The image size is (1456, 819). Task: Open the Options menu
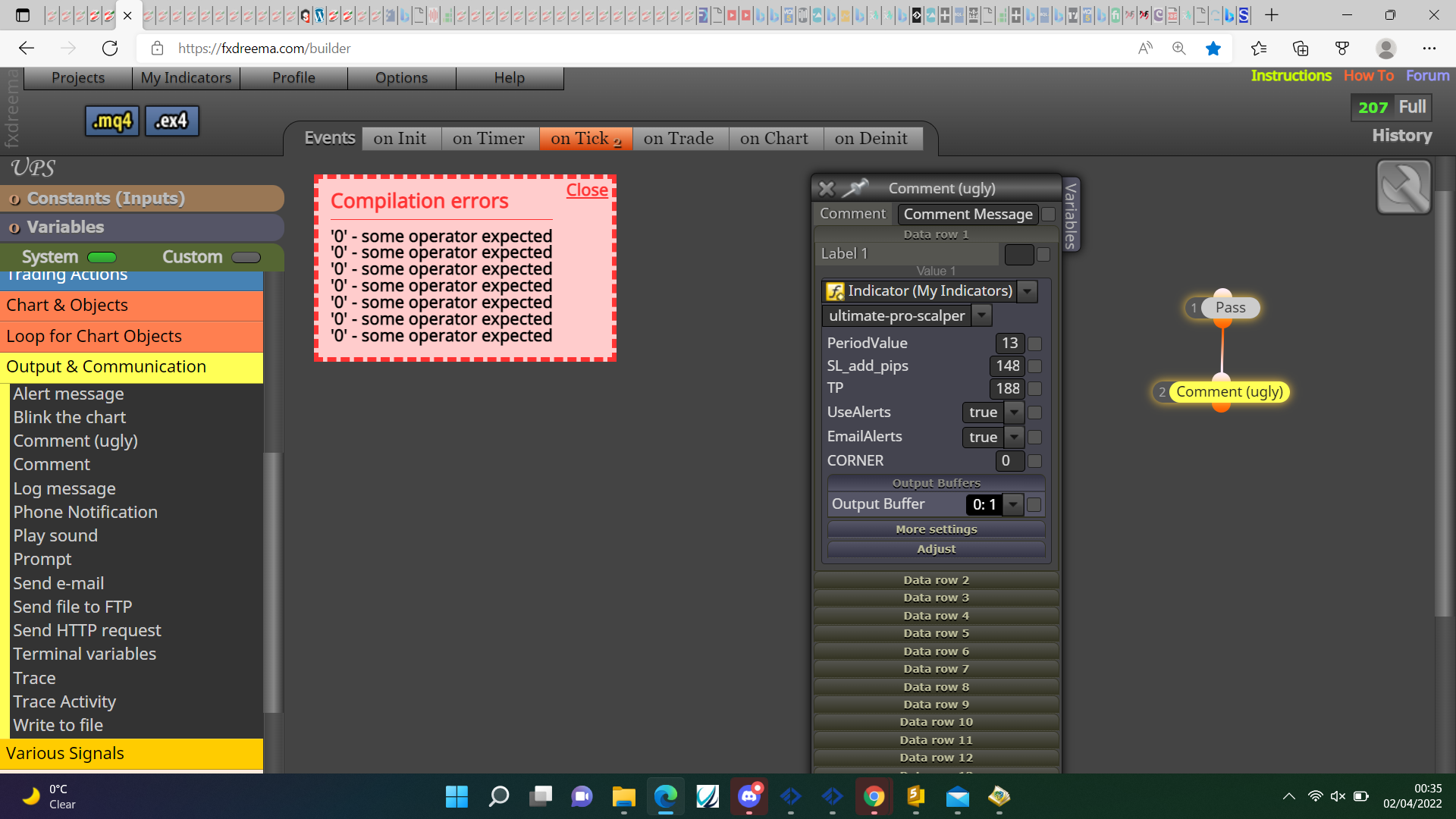[402, 78]
